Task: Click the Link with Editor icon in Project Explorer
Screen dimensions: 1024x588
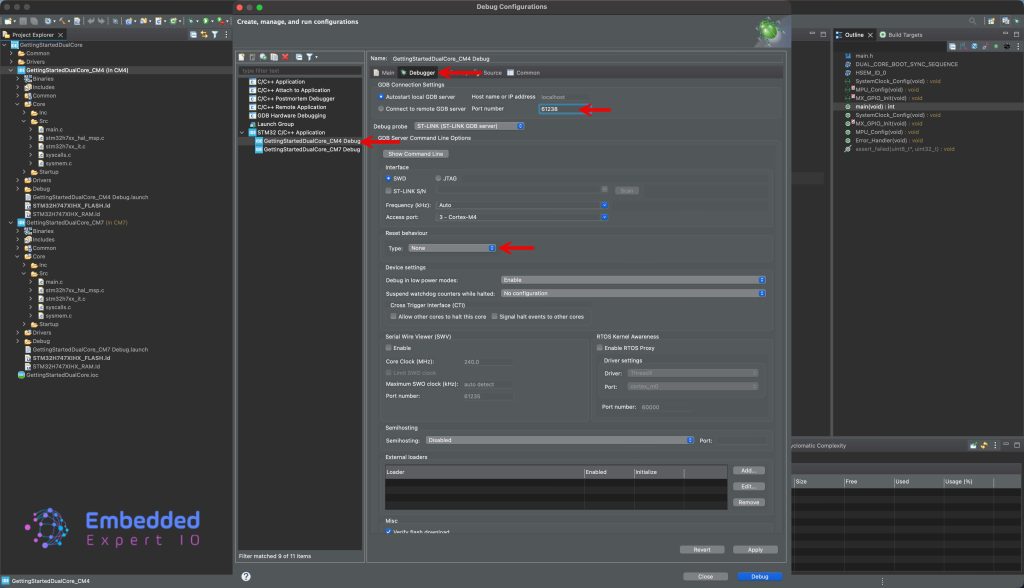Action: click(204, 35)
